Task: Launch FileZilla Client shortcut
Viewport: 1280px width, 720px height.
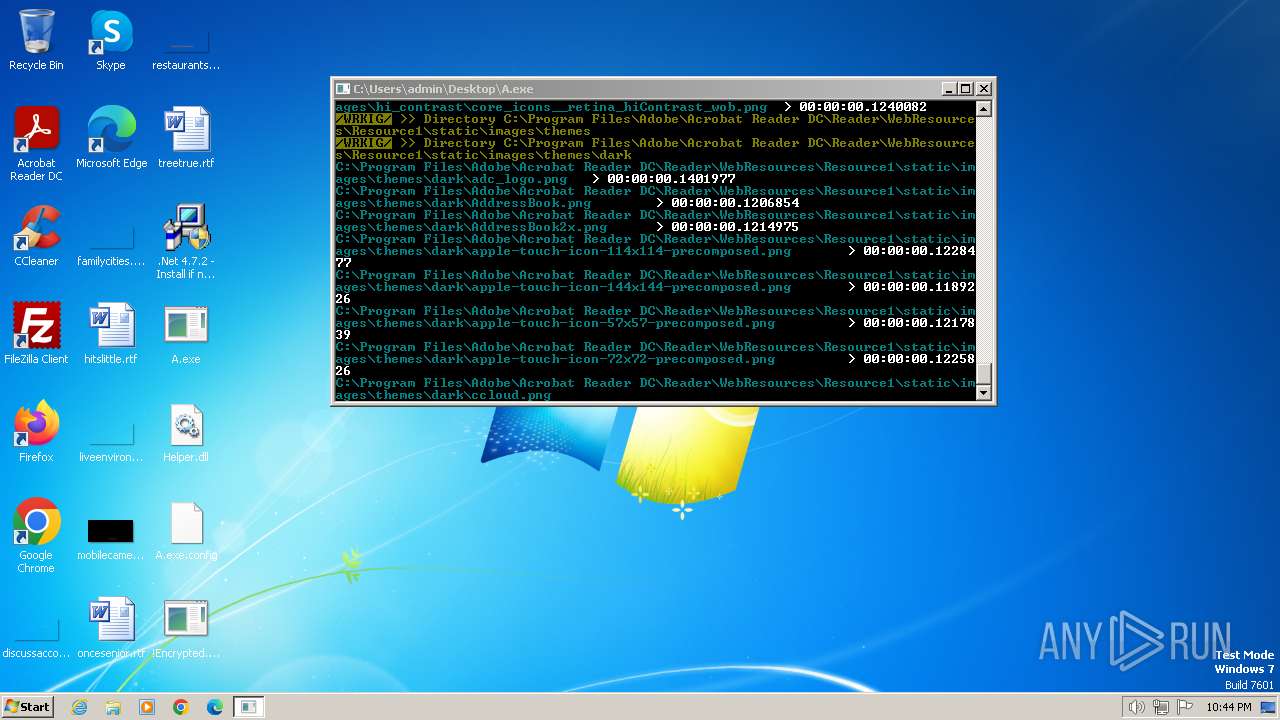Action: tap(36, 334)
